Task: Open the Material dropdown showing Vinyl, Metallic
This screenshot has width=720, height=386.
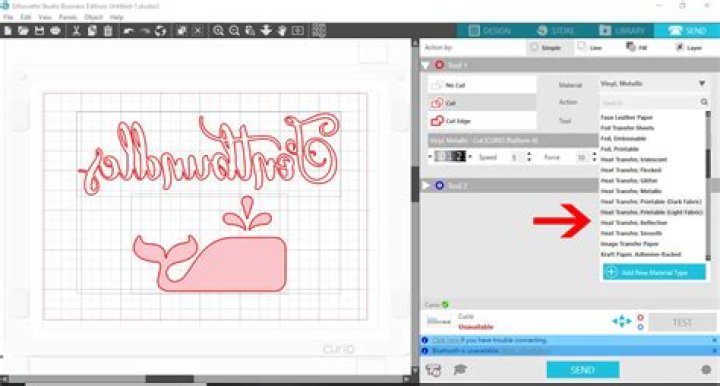Action: [x=653, y=84]
